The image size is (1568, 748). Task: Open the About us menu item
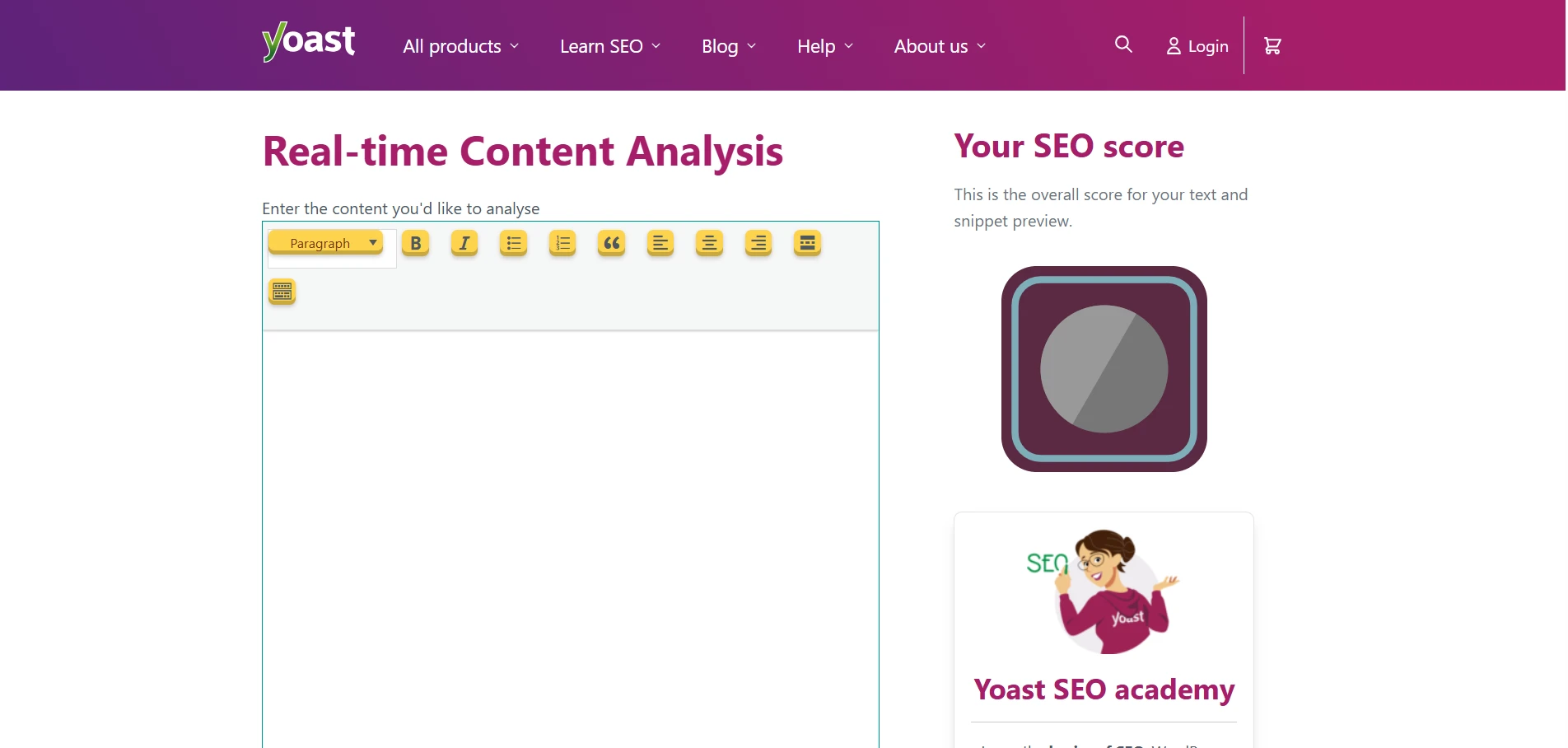938,46
